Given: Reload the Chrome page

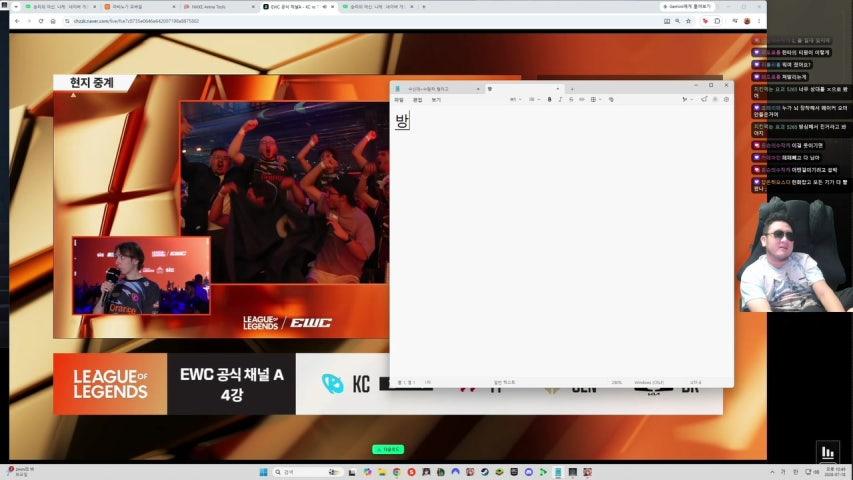Looking at the screenshot, I should tap(41, 21).
